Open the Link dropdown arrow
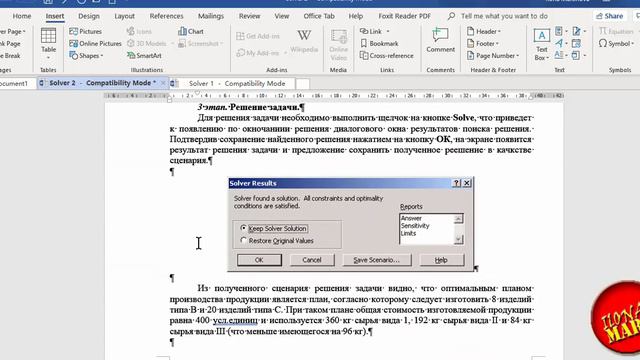 click(388, 31)
